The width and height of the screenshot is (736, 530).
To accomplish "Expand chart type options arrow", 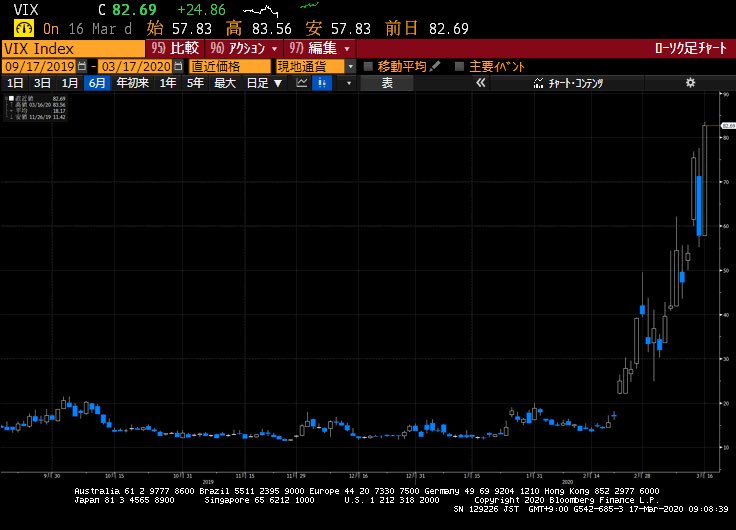I will coord(348,83).
